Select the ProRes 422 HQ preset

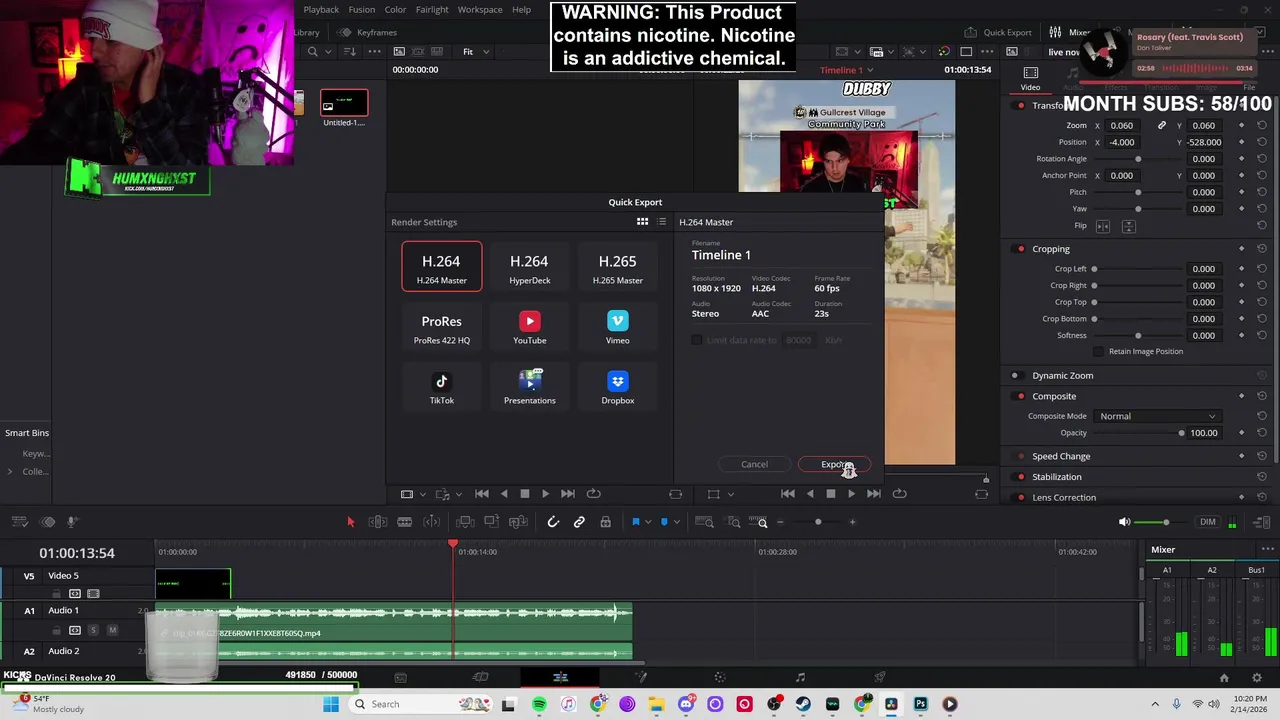tap(441, 328)
